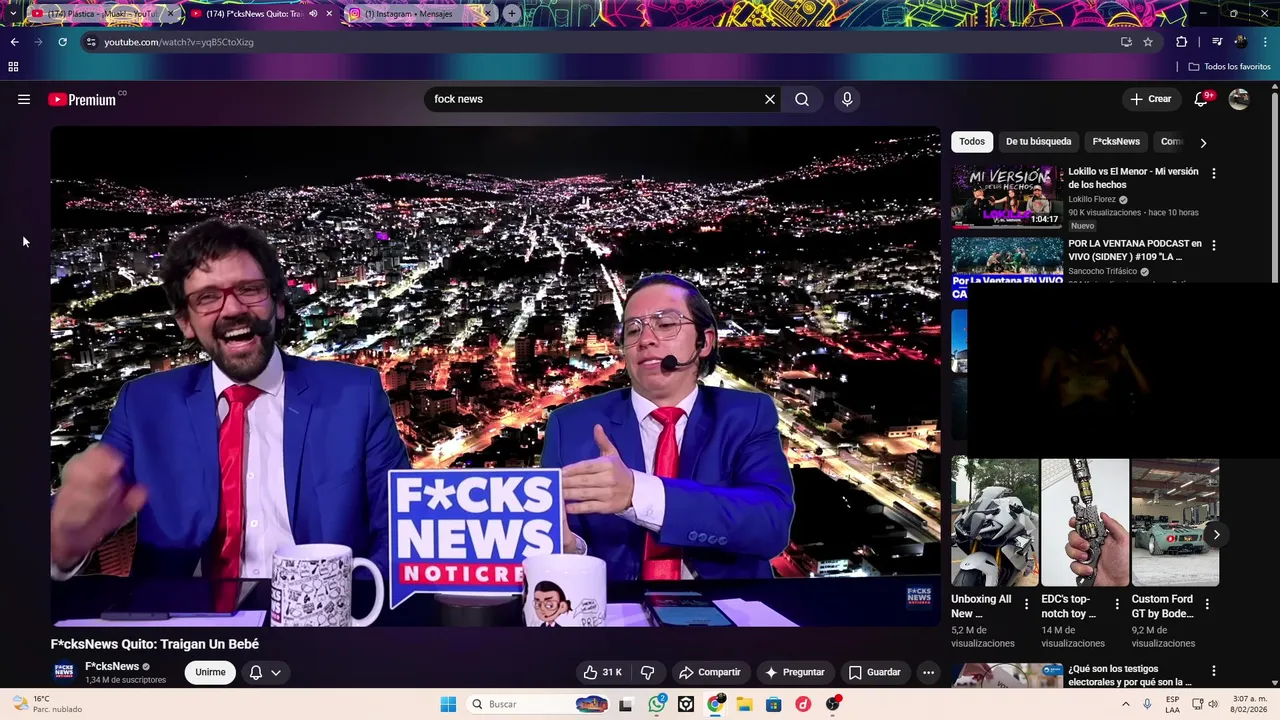Open YouTube notifications bell

tap(1202, 99)
